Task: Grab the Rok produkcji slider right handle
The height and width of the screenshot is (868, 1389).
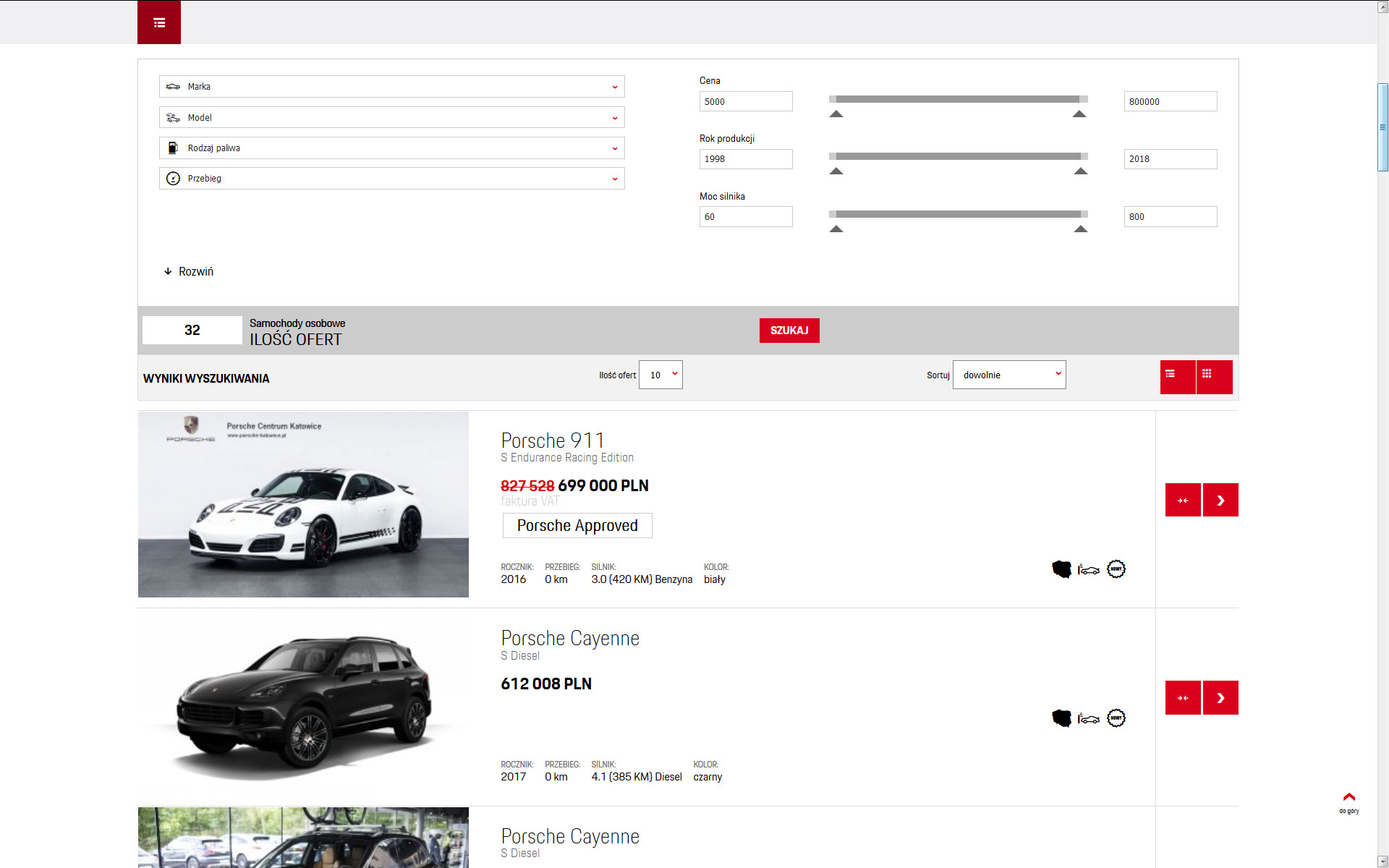Action: point(1081,171)
